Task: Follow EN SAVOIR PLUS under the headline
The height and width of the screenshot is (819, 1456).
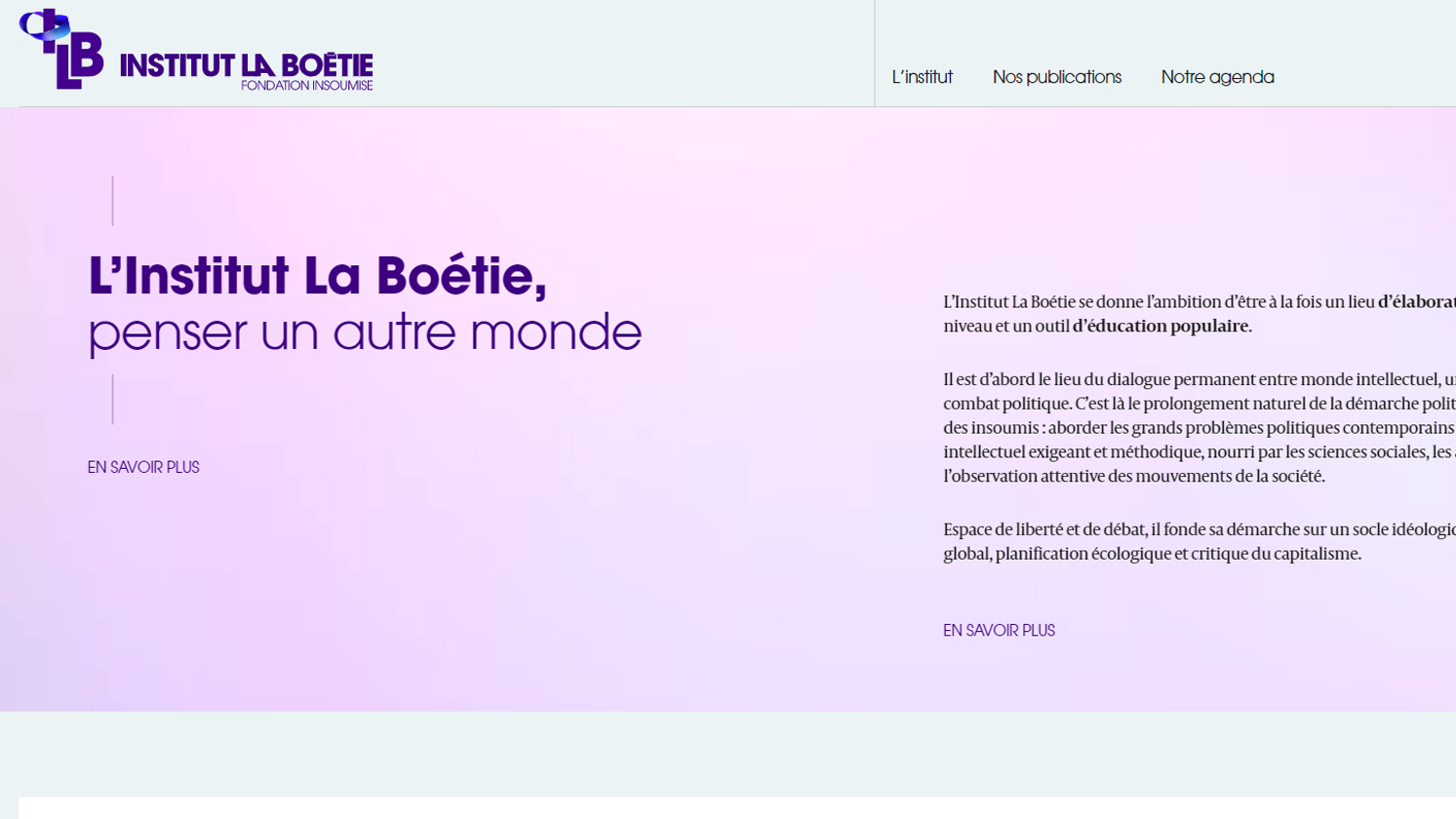Action: point(143,468)
